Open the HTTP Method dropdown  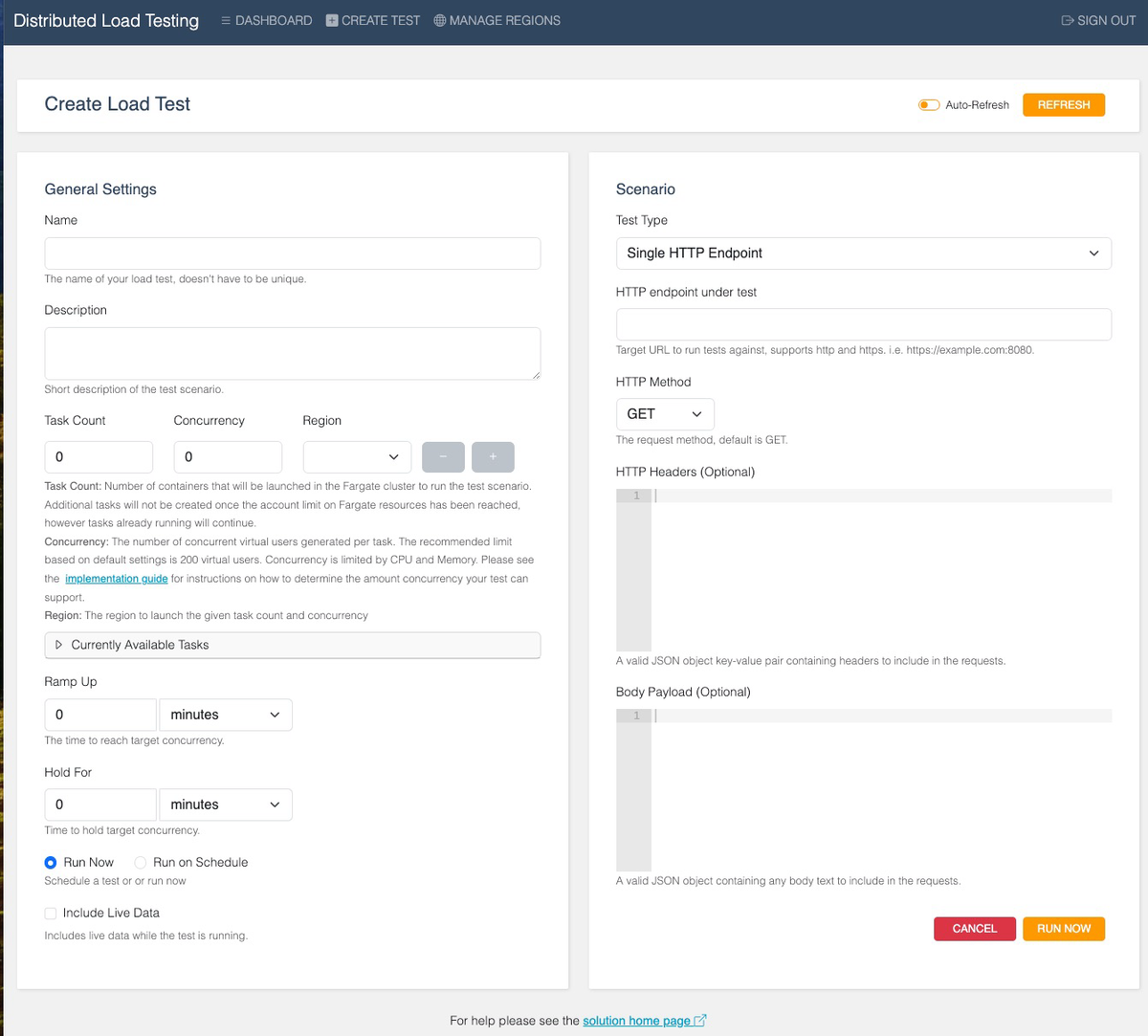pos(665,413)
